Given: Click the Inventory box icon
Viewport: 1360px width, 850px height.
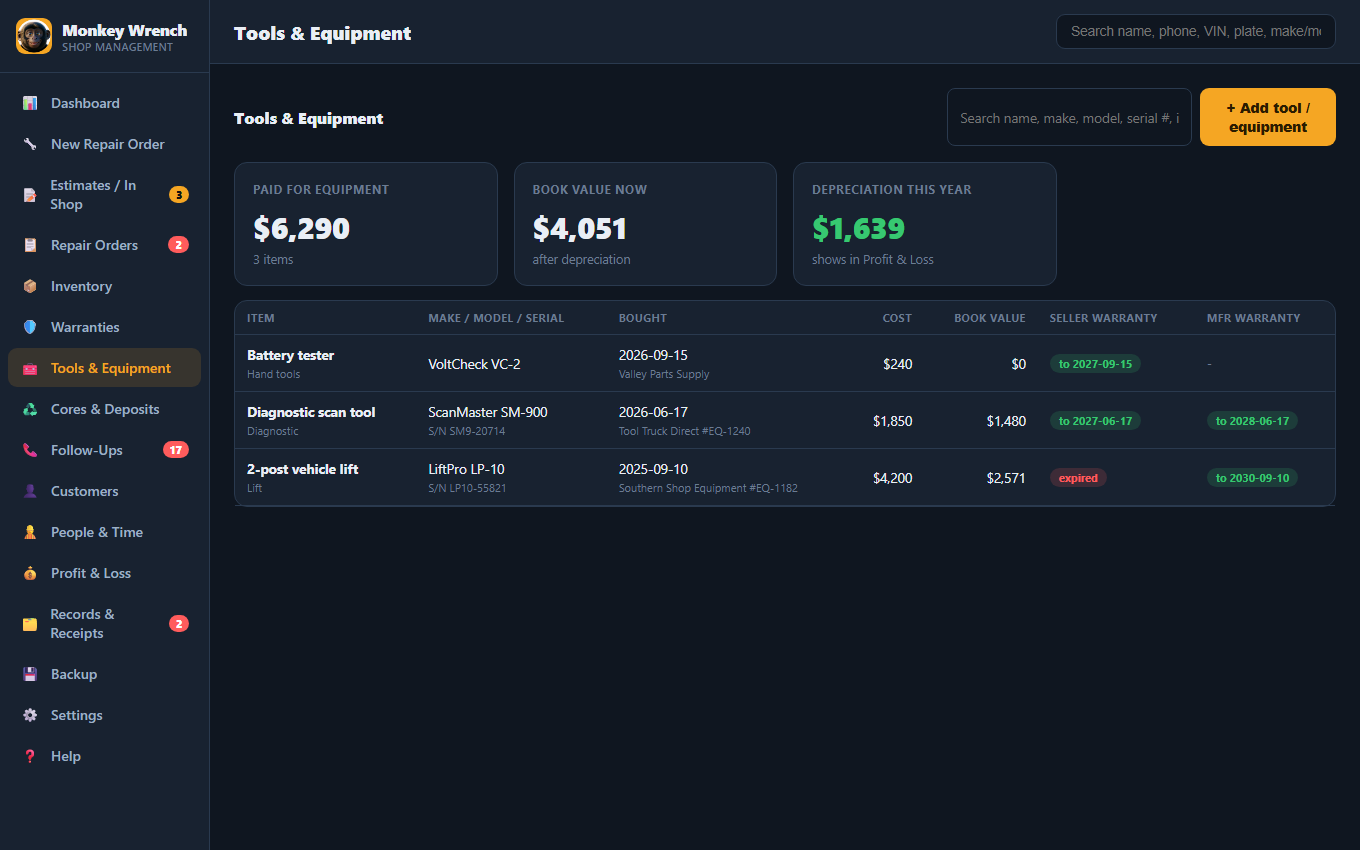Looking at the screenshot, I should 30,286.
